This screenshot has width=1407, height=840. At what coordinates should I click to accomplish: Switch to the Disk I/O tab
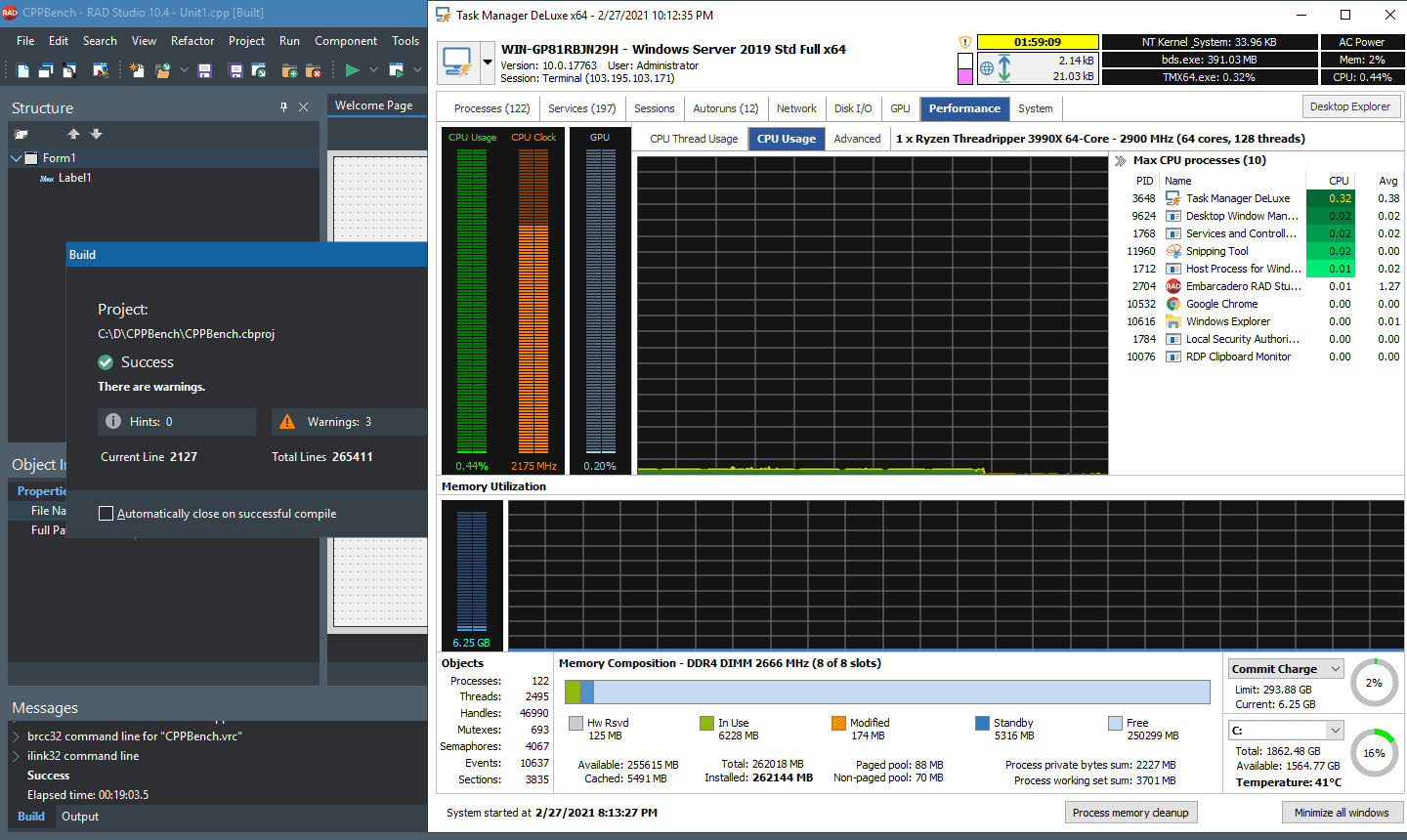pos(853,108)
